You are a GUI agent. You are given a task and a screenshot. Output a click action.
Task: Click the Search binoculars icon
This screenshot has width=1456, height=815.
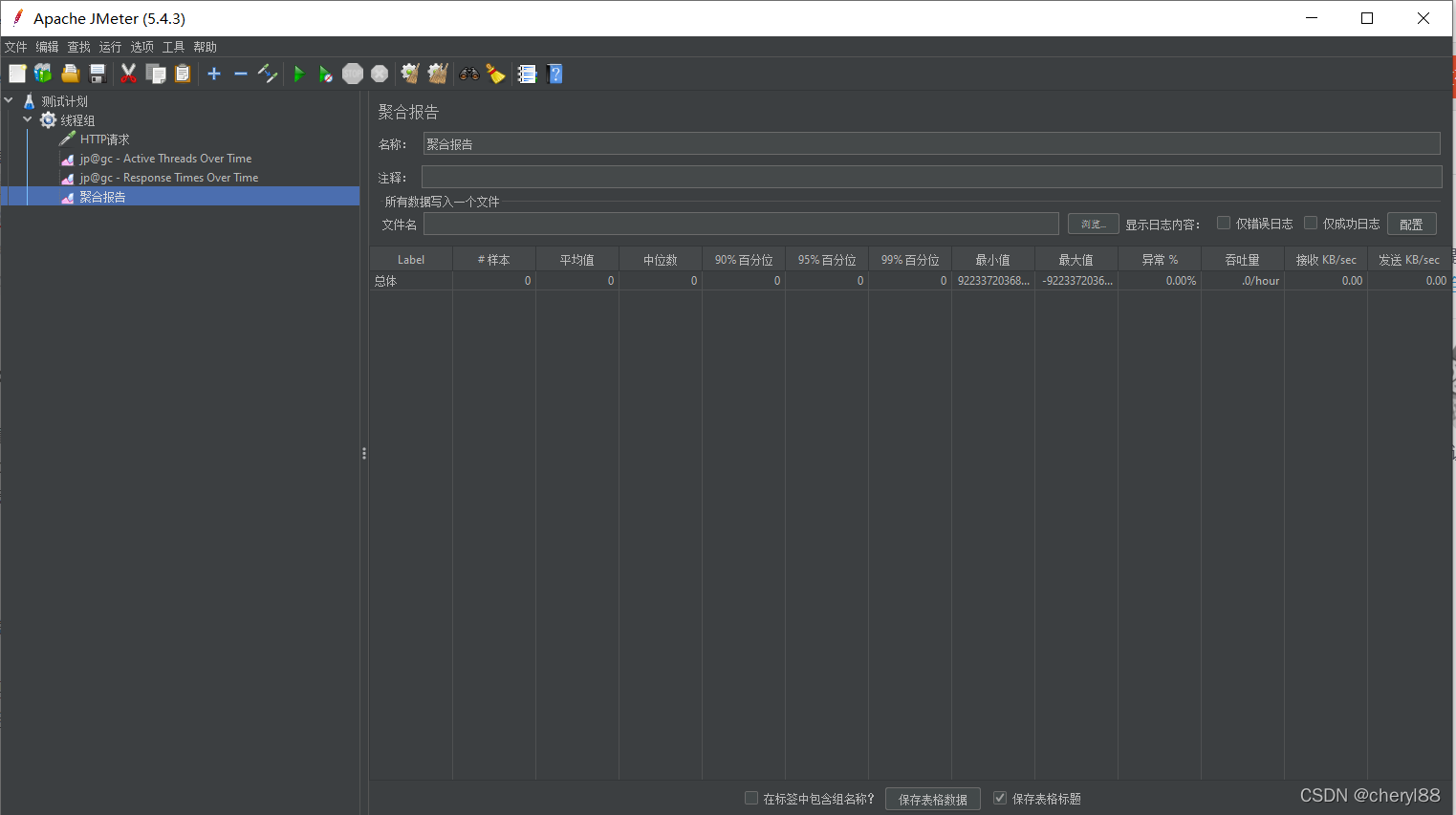[468, 74]
